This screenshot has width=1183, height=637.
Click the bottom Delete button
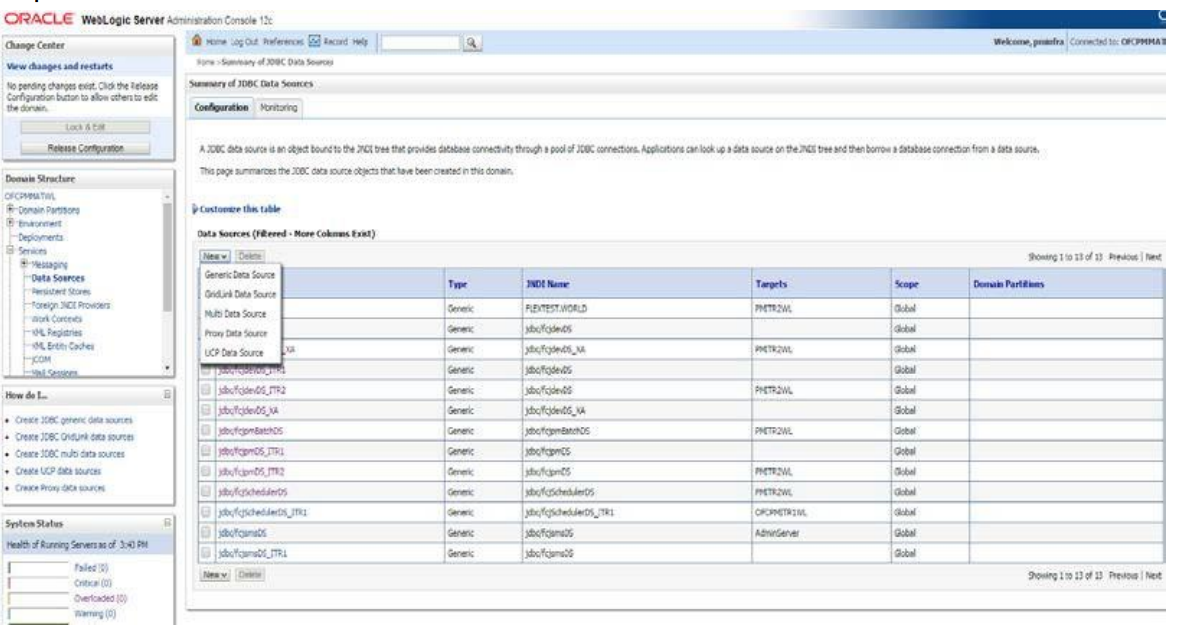[250, 575]
